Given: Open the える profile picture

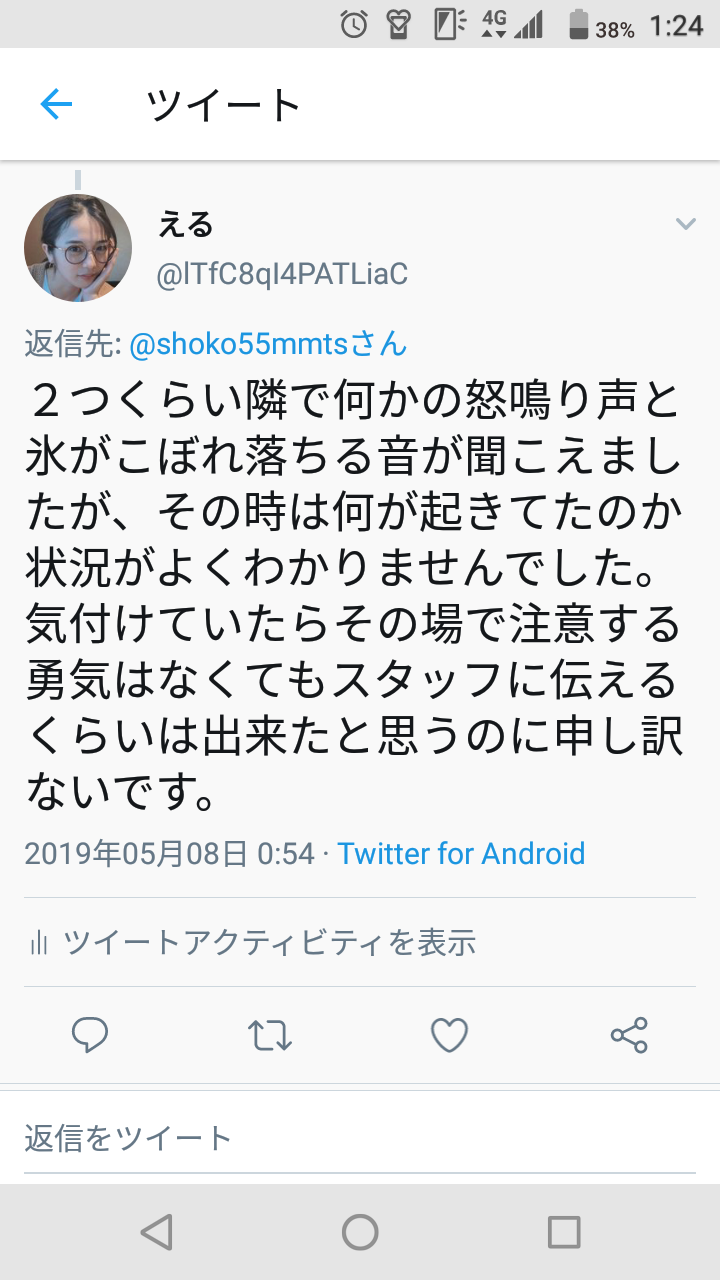Looking at the screenshot, I should pos(78,248).
